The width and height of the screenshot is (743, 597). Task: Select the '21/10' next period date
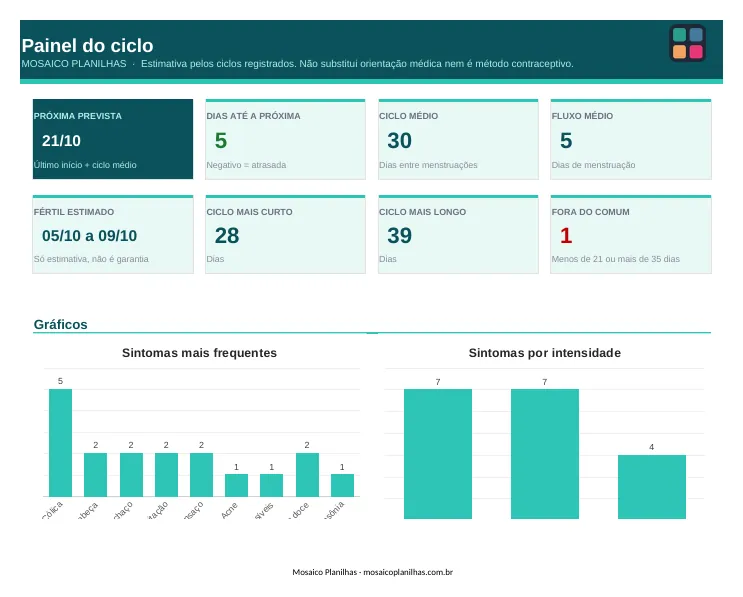pyautogui.click(x=61, y=141)
